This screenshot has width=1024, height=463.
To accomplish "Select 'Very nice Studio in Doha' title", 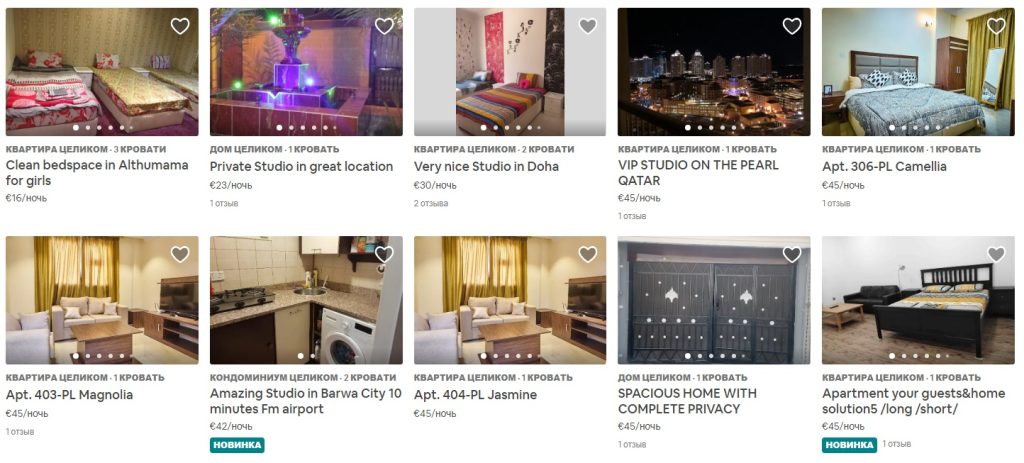I will 487,167.
